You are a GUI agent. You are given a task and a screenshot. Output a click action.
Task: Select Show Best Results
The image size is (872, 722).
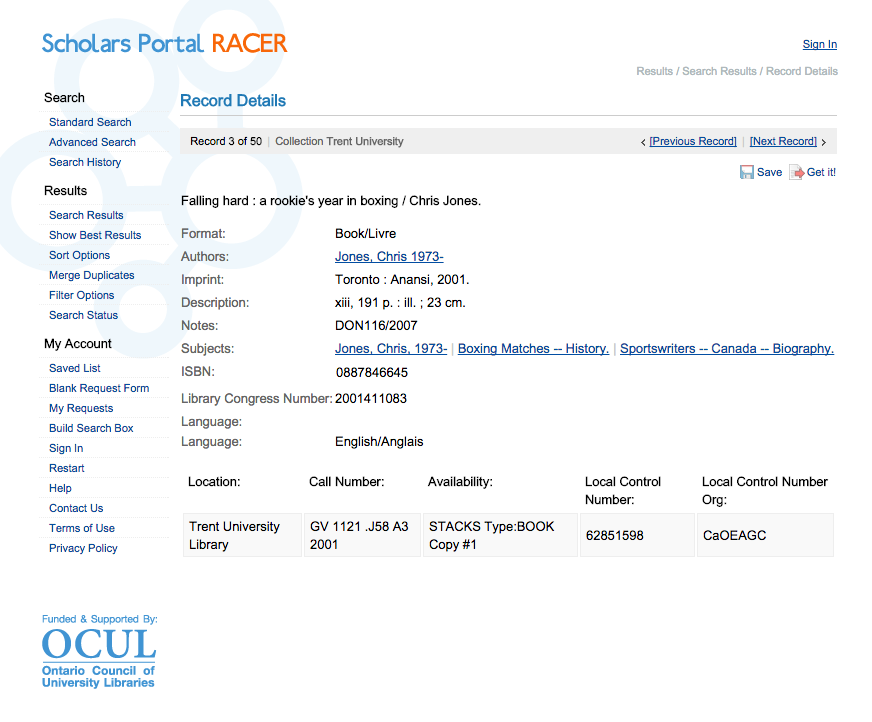click(x=95, y=235)
